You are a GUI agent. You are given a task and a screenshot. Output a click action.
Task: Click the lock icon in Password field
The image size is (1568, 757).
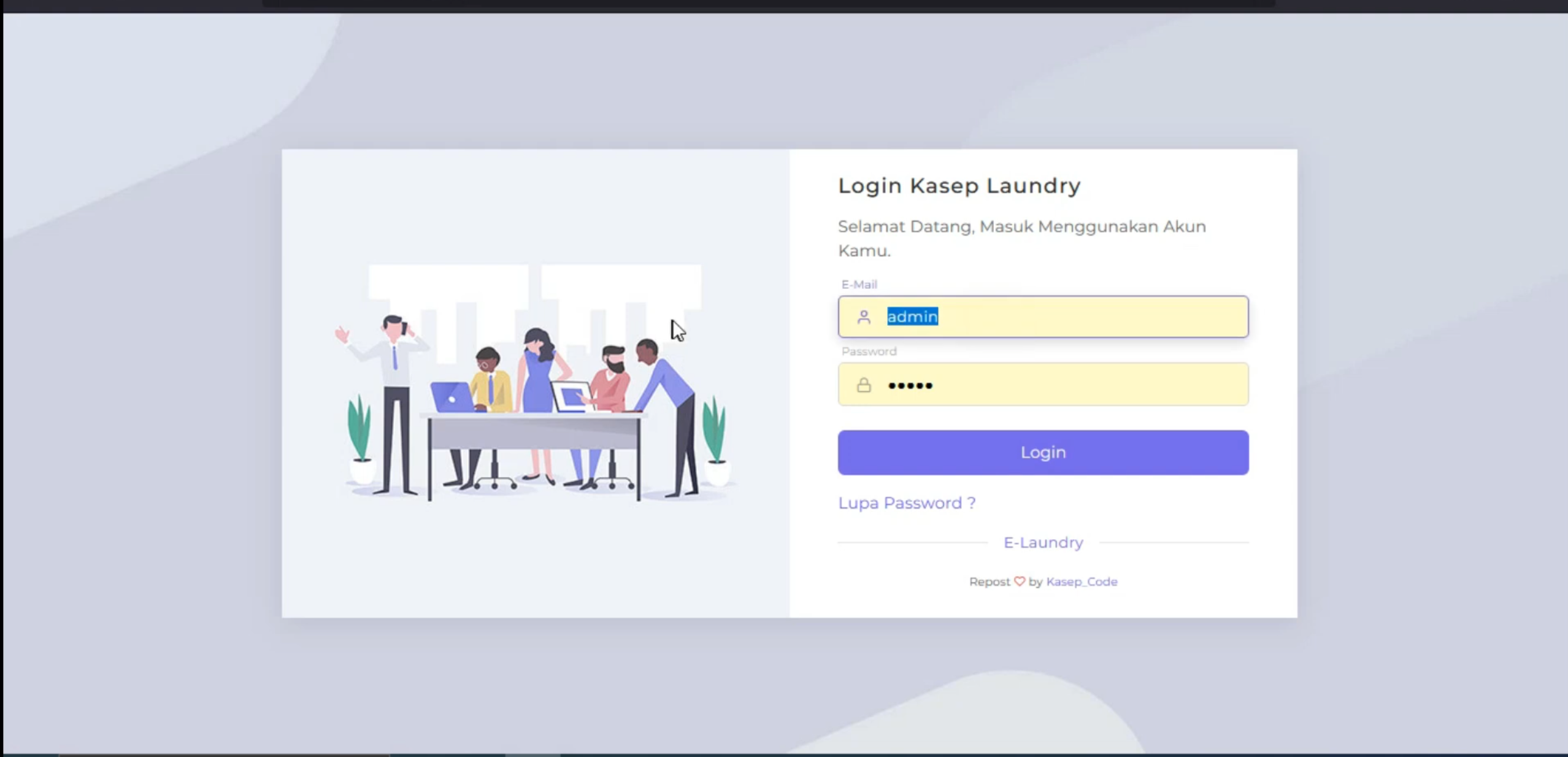[x=864, y=385]
